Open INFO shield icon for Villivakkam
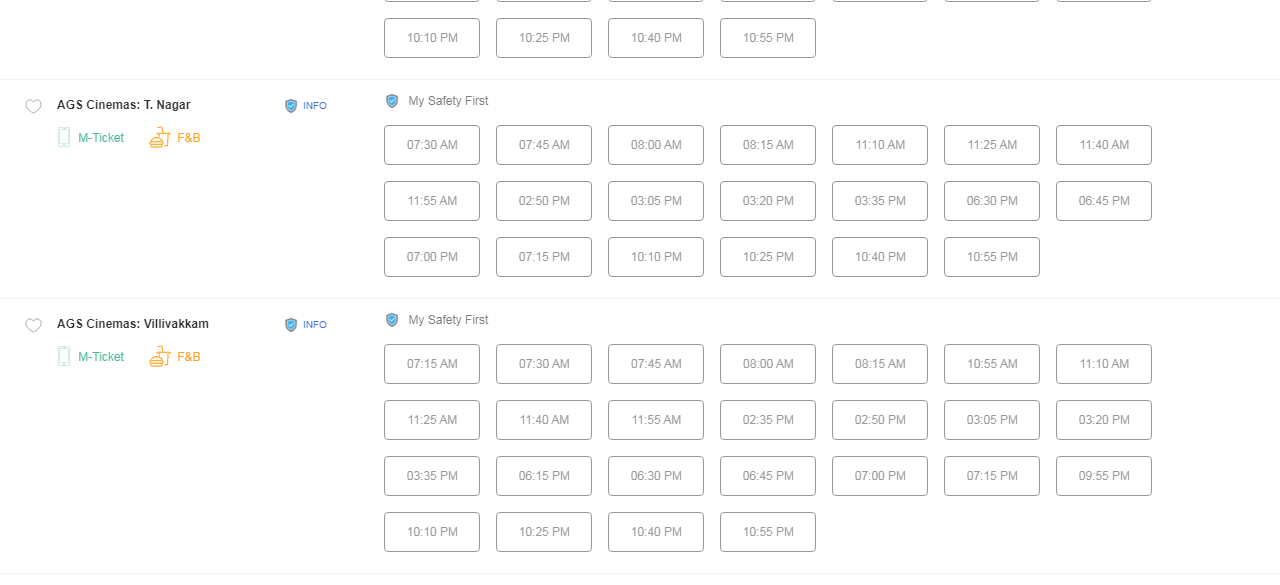The image size is (1280, 585). pos(291,324)
